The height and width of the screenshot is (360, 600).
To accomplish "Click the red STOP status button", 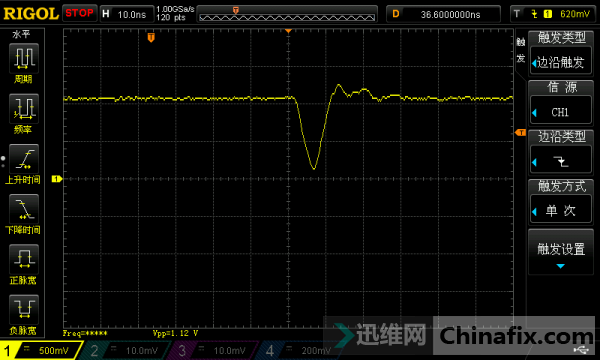I will pyautogui.click(x=80, y=13).
